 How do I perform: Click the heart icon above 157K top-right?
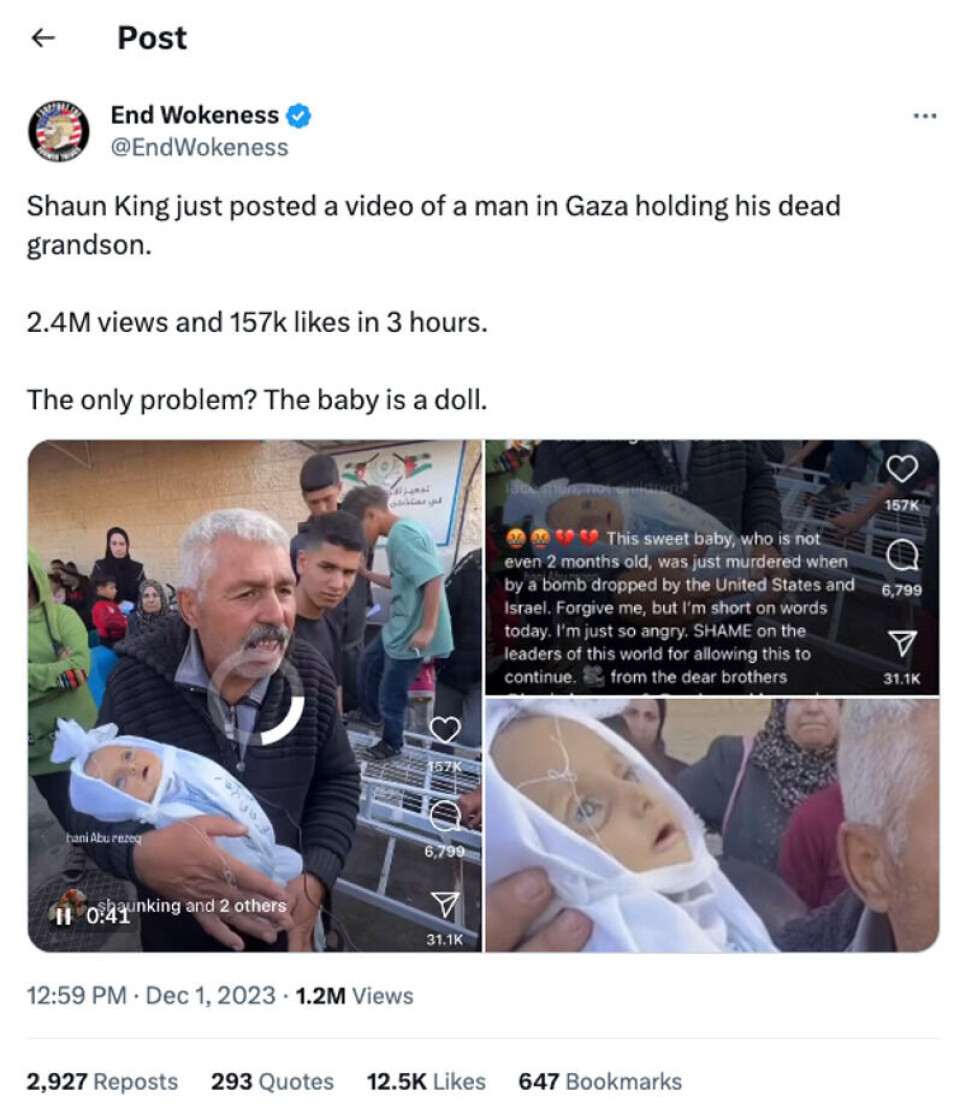pos(901,469)
